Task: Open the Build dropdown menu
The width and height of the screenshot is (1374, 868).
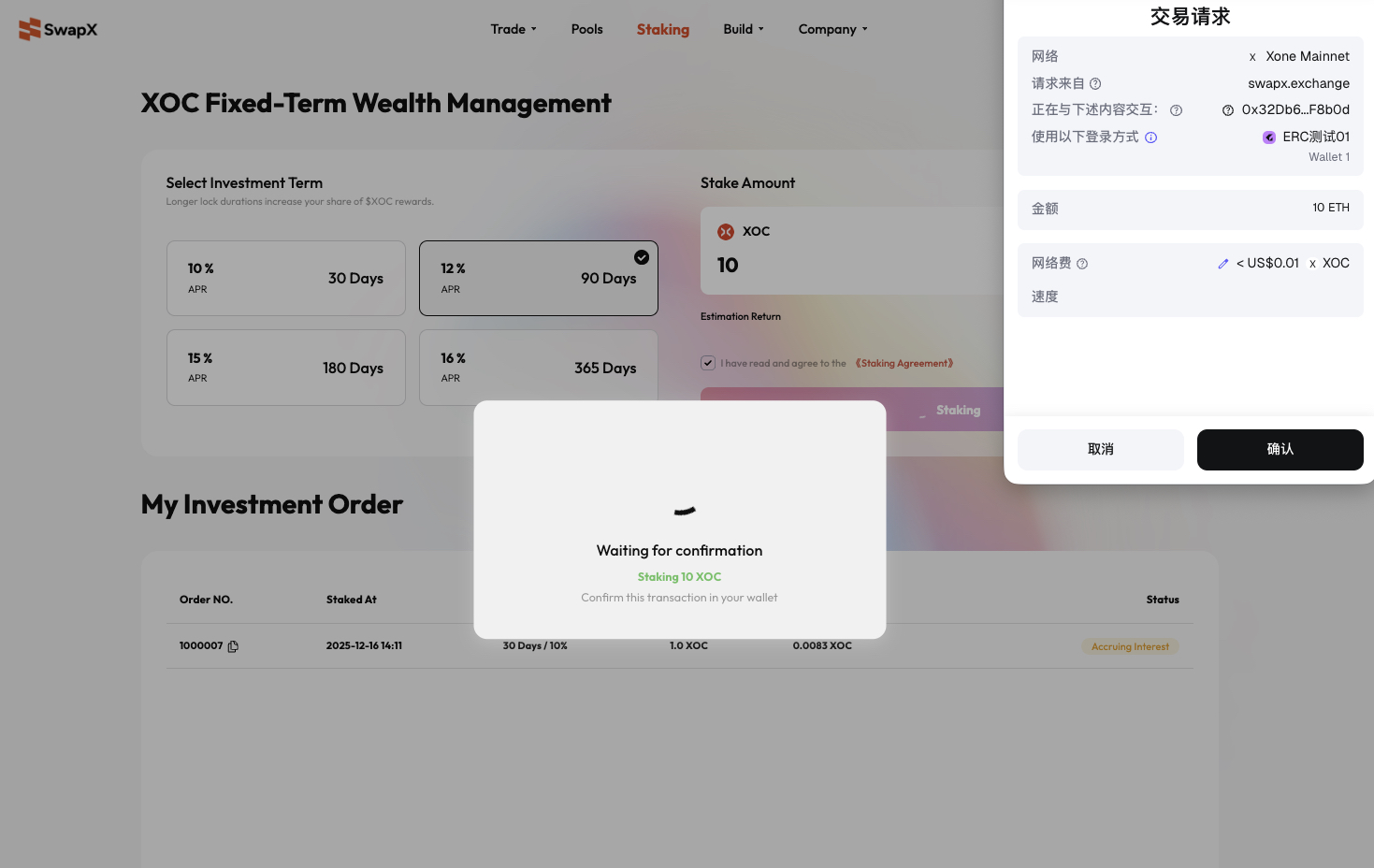Action: click(x=744, y=29)
